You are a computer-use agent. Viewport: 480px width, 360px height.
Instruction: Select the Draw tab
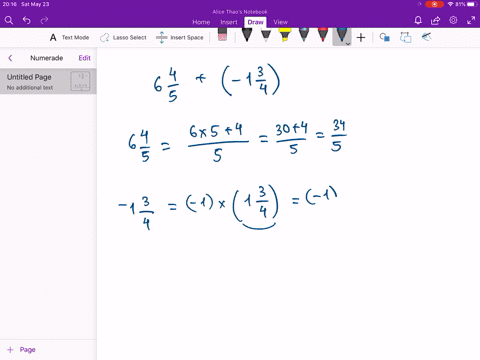[255, 22]
